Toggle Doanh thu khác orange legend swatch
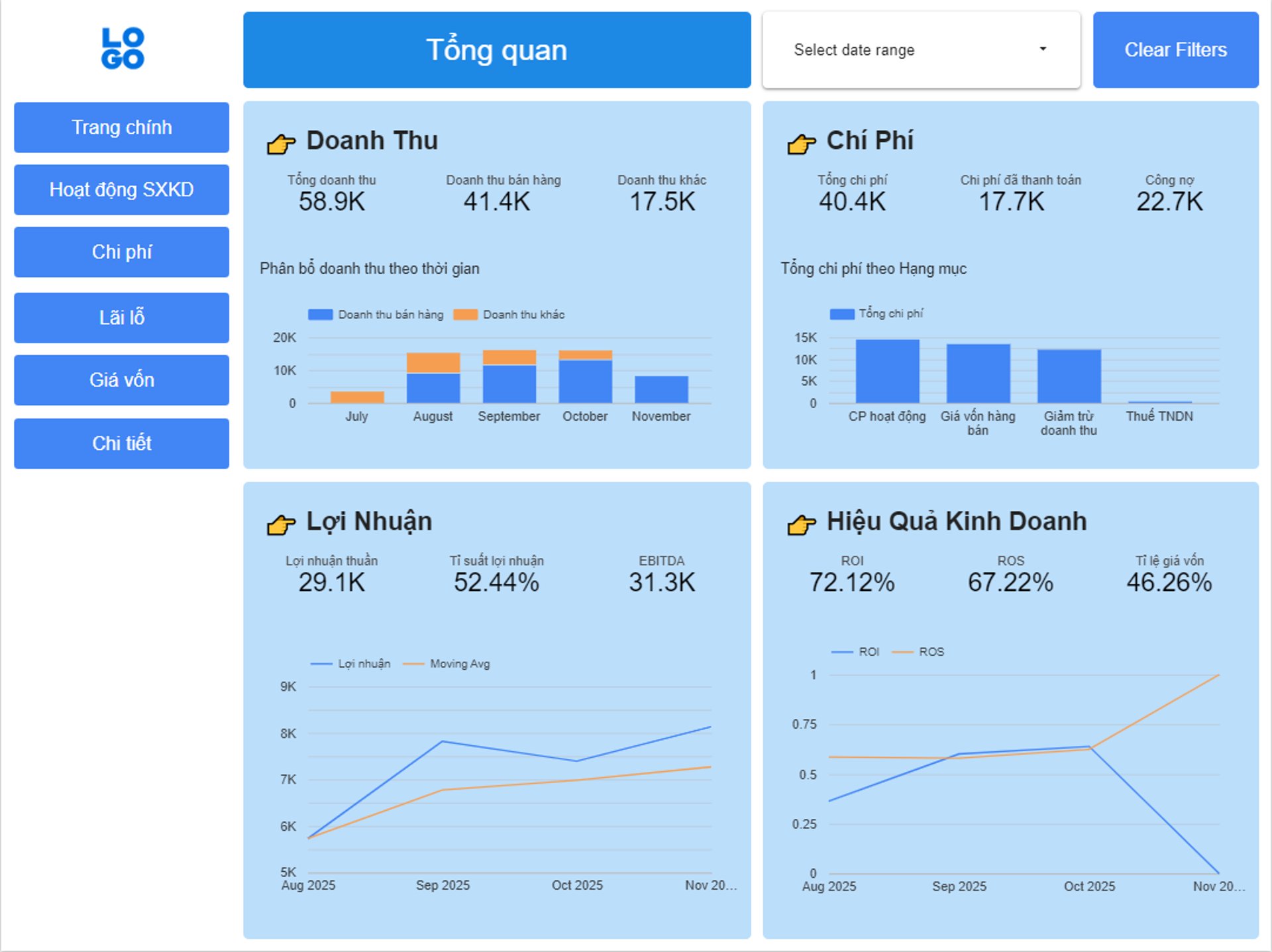 tap(465, 315)
